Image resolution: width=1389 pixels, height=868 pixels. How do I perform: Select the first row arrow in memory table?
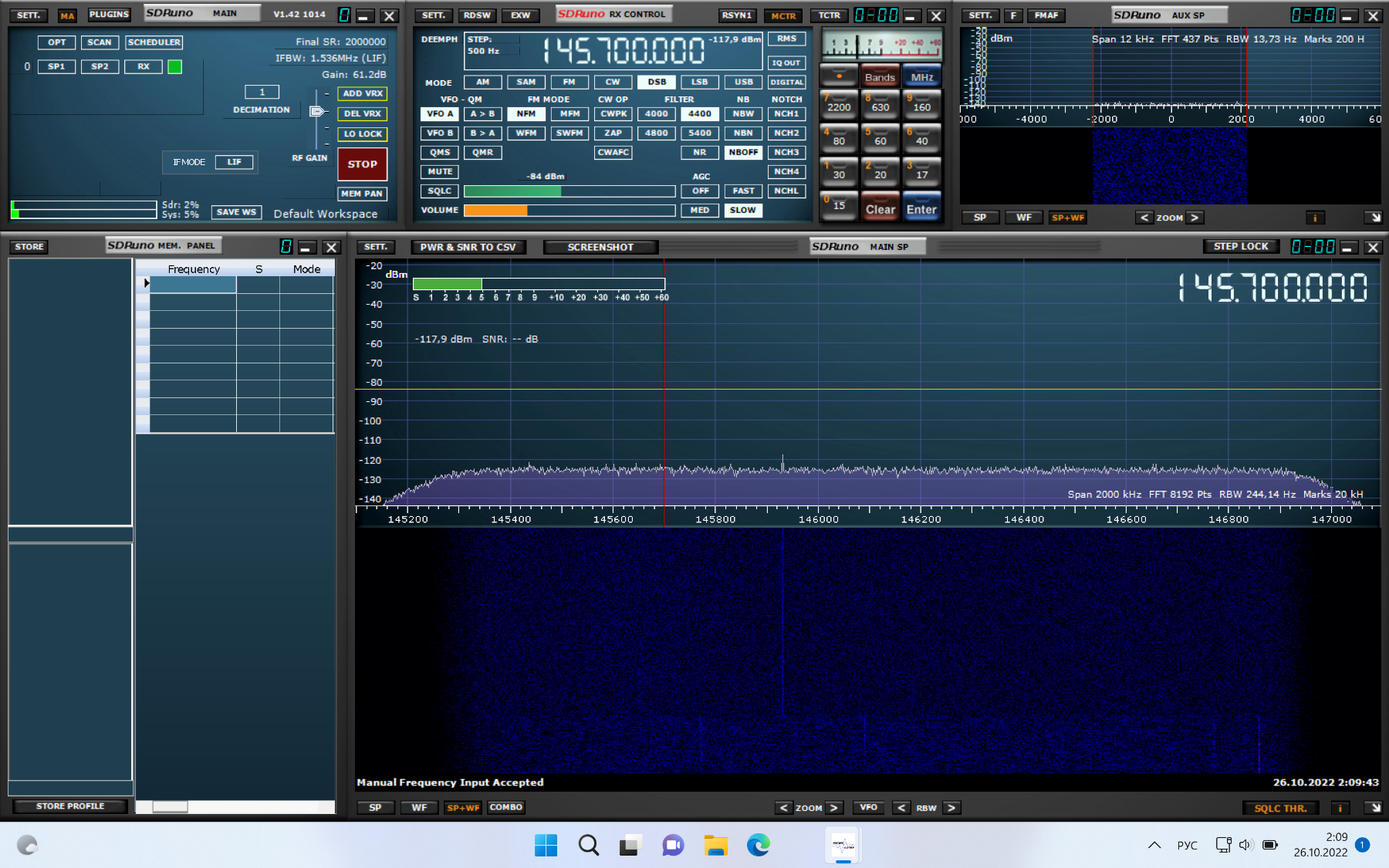[146, 284]
